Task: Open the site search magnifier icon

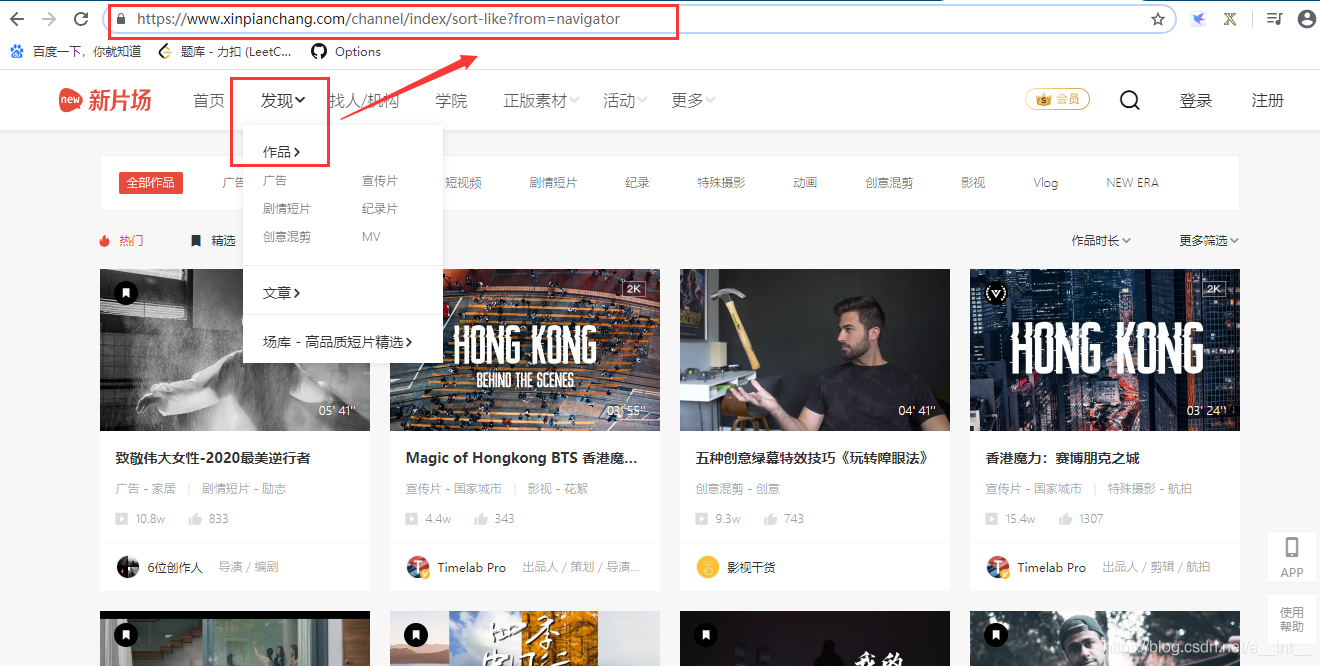Action: click(x=1129, y=100)
